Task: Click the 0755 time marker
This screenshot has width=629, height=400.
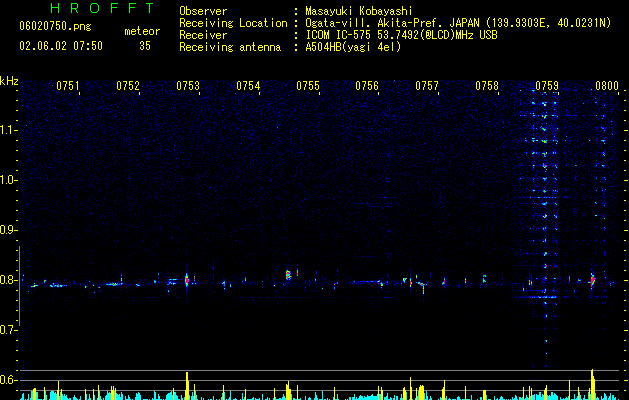Action: click(308, 86)
